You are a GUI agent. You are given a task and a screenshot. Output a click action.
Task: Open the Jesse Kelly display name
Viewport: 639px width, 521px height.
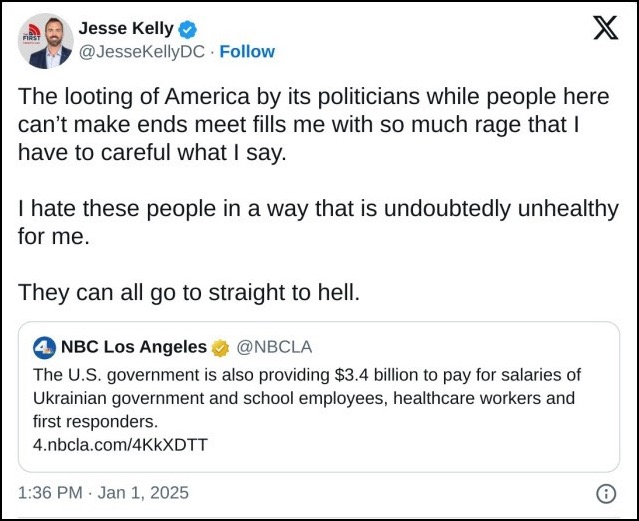[x=126, y=29]
